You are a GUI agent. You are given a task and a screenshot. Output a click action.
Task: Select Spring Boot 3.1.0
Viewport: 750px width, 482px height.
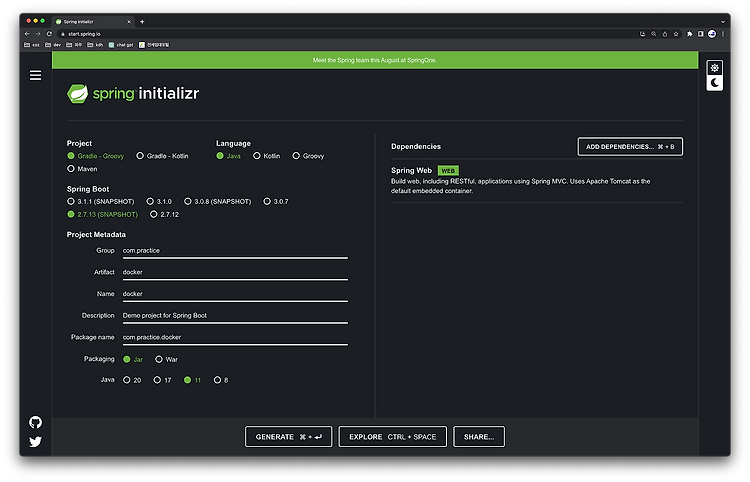[159, 201]
